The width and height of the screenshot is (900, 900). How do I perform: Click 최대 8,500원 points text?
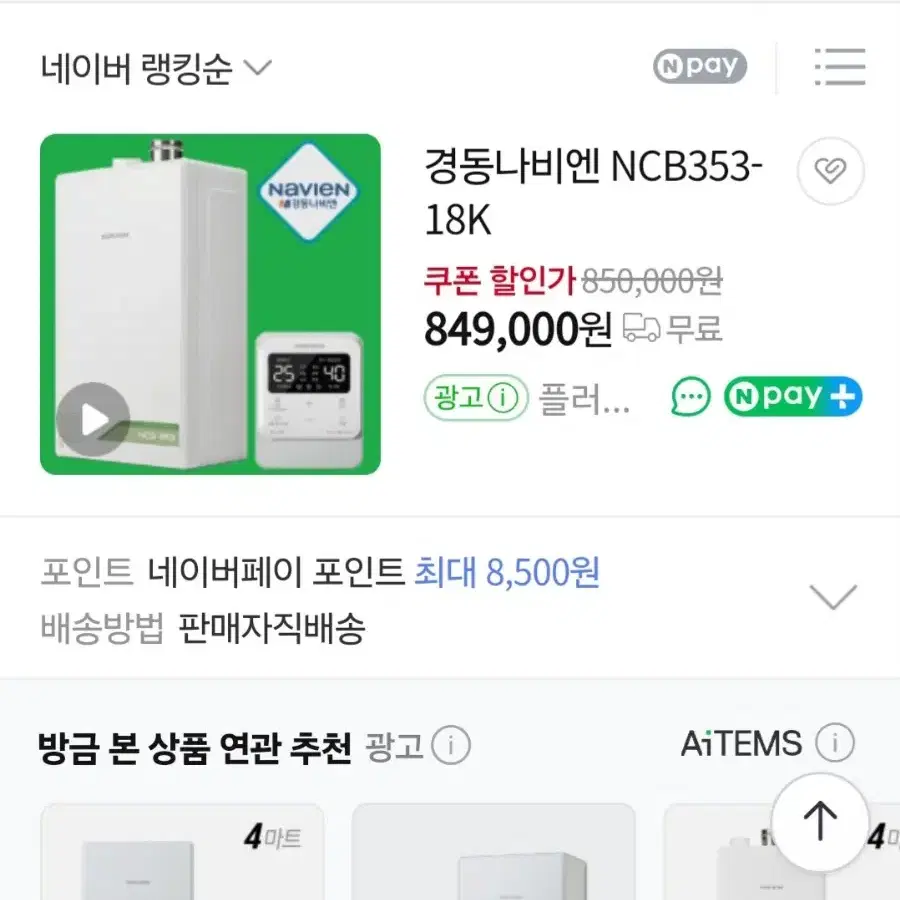point(507,572)
